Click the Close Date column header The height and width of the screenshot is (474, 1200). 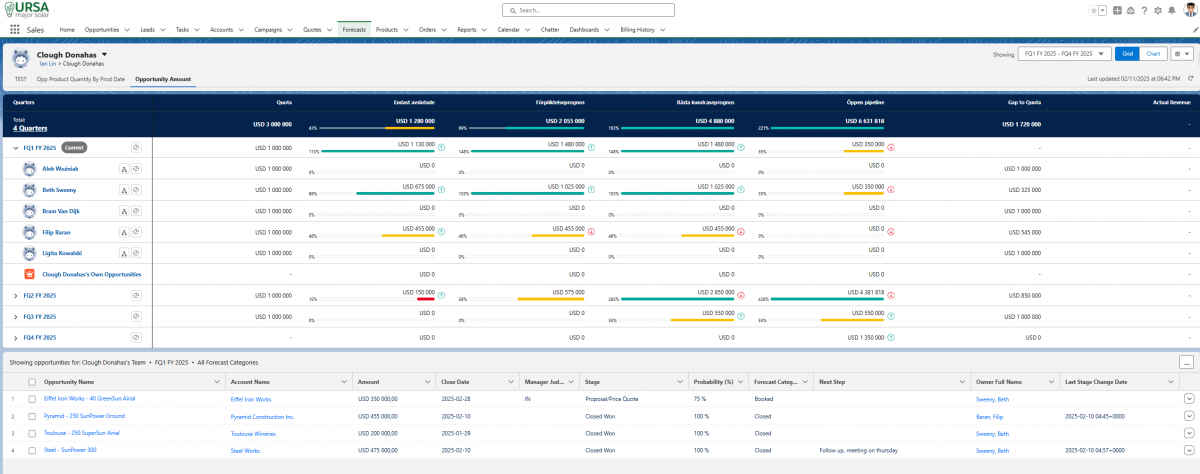coord(477,381)
